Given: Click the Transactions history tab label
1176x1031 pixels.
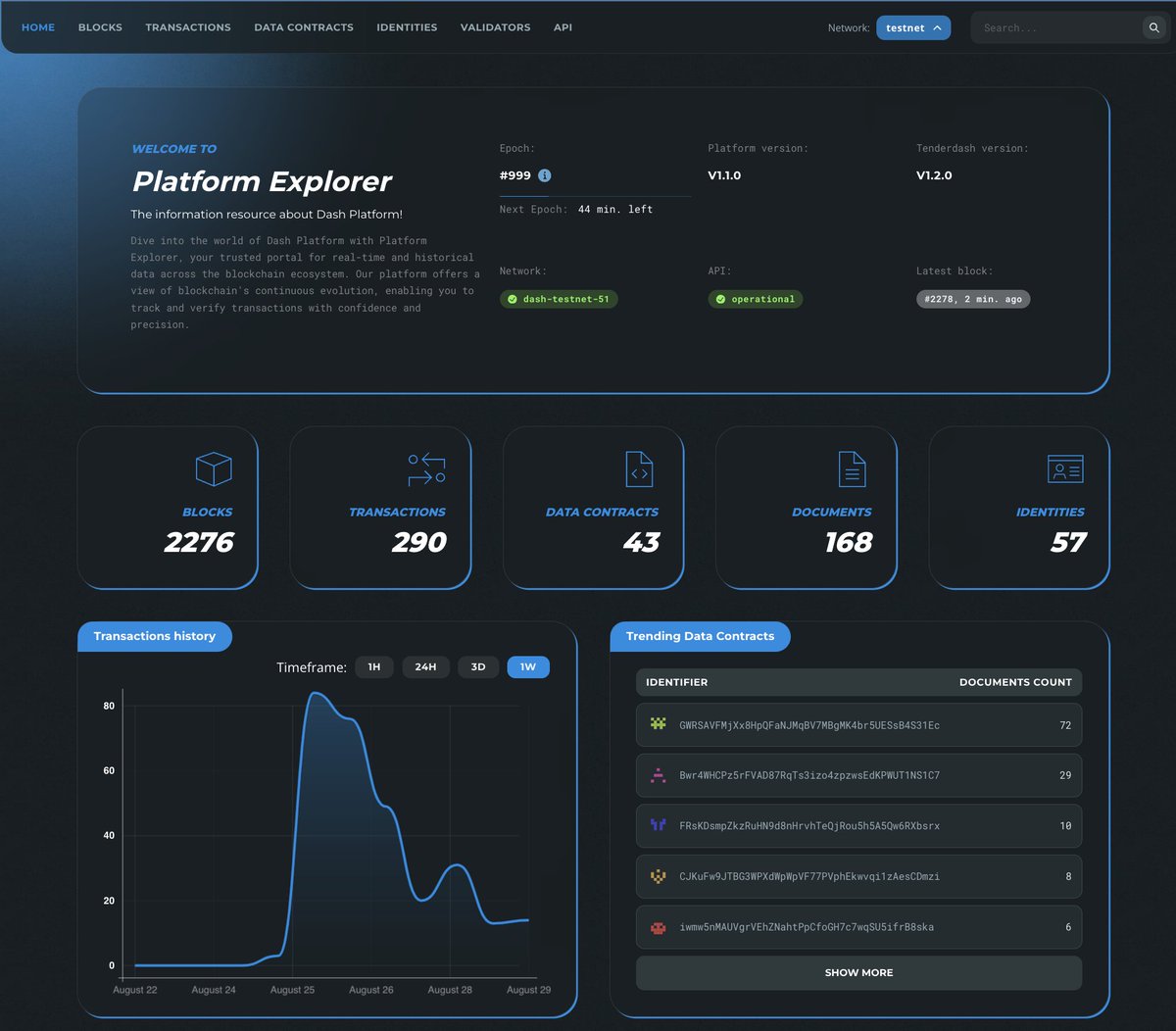Looking at the screenshot, I should click(x=155, y=636).
